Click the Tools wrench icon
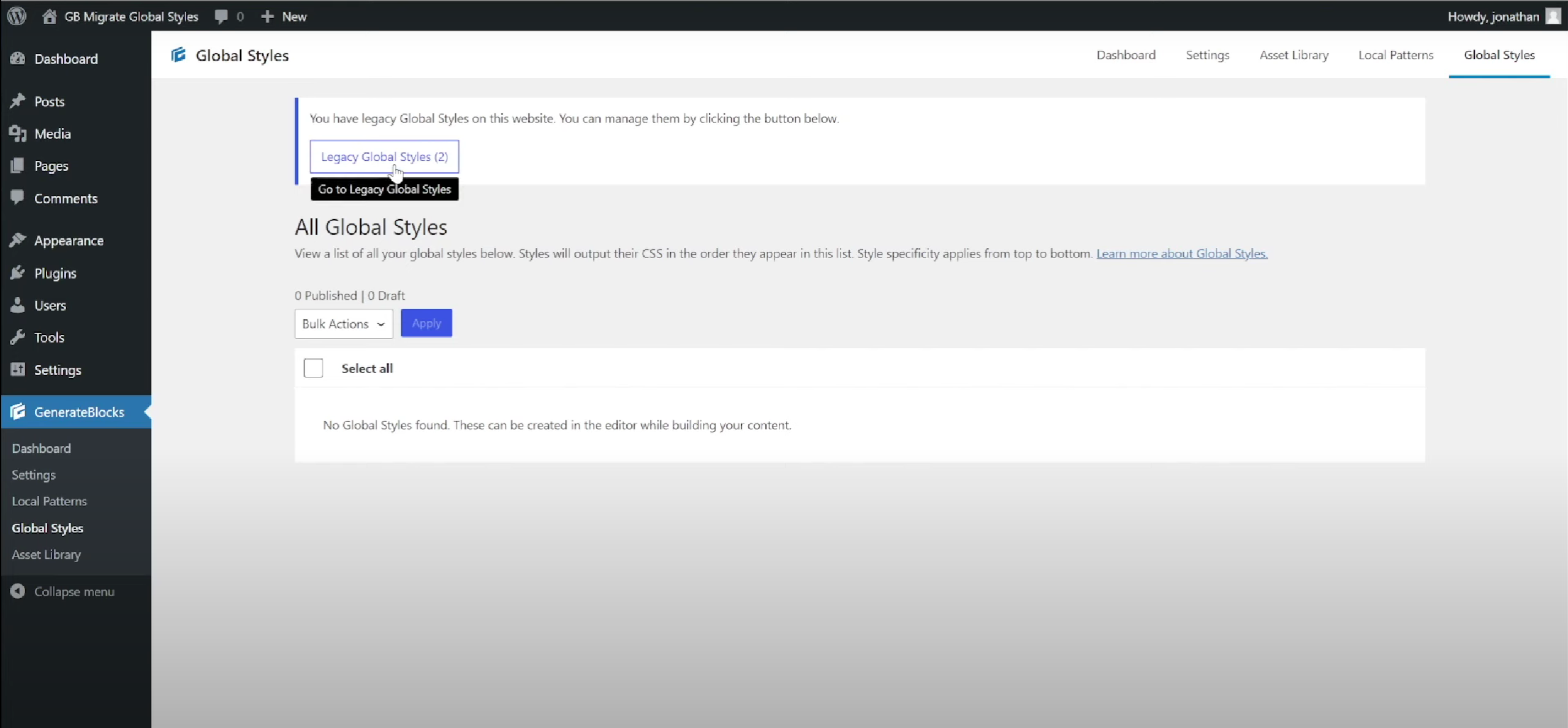Viewport: 1568px width, 728px height. 18,337
